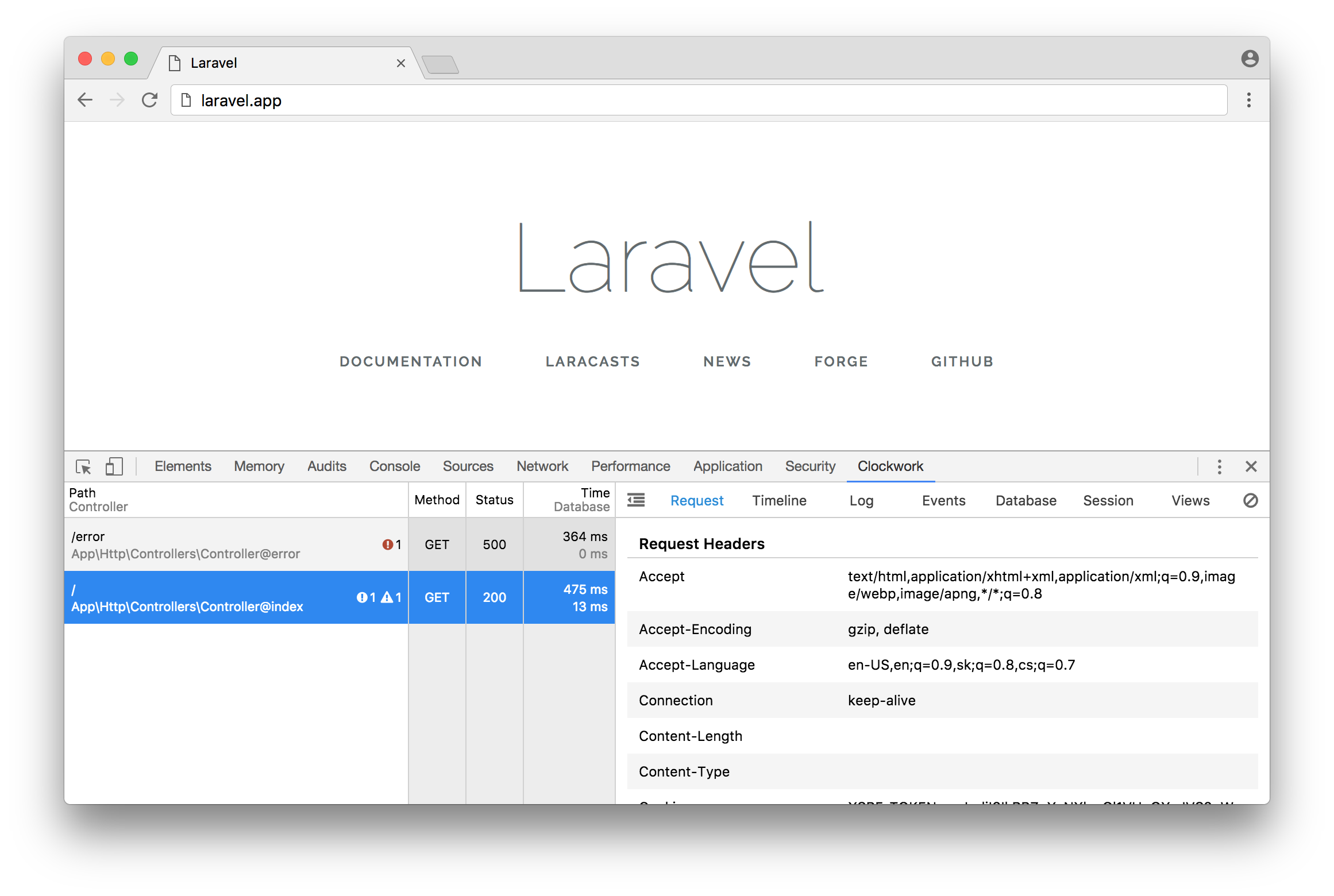Click the browser forward arrow
1334x896 pixels.
(117, 100)
